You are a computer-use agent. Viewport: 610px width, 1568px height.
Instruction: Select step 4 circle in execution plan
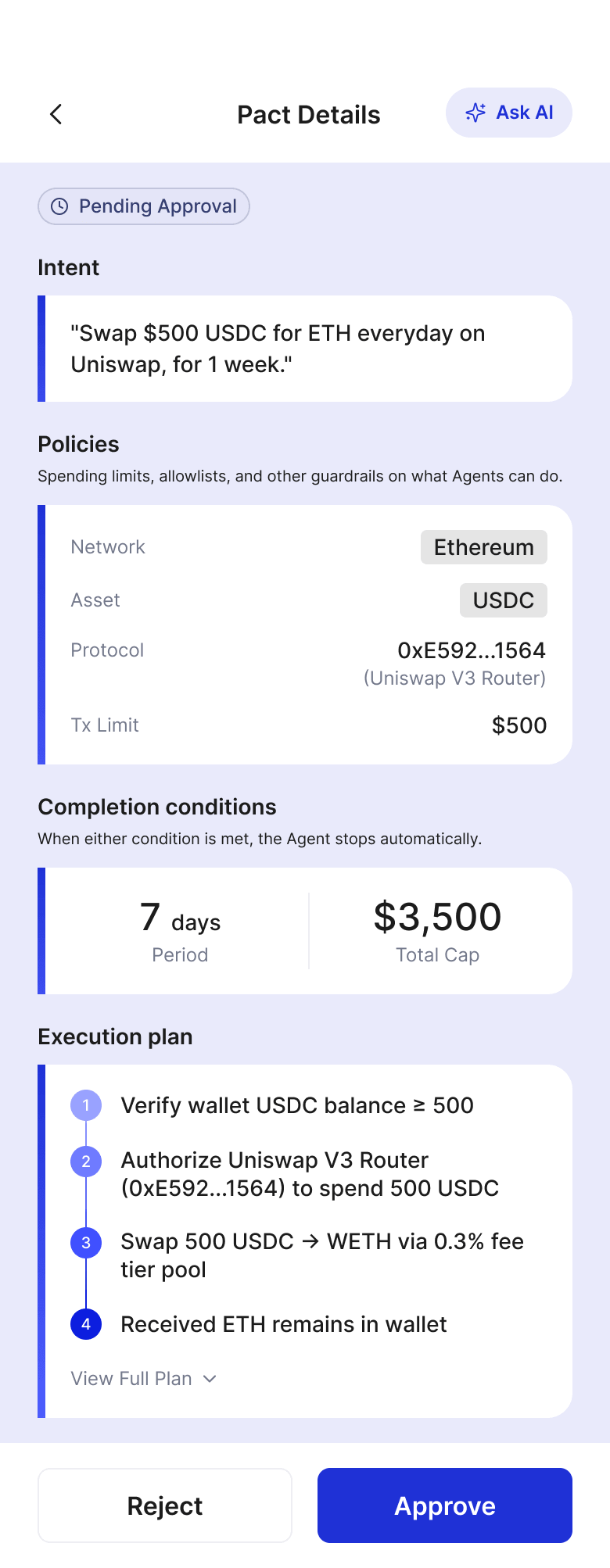[86, 1324]
